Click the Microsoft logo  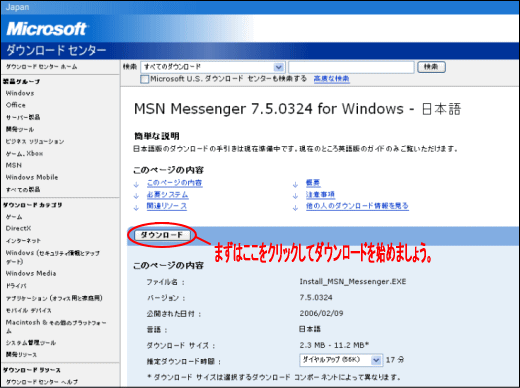pos(47,29)
